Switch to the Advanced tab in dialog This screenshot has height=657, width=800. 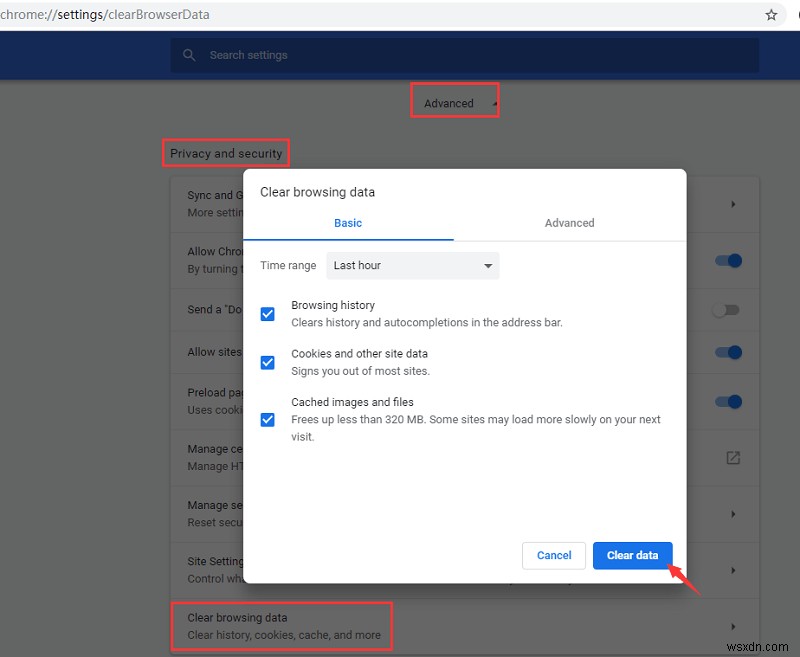point(569,223)
